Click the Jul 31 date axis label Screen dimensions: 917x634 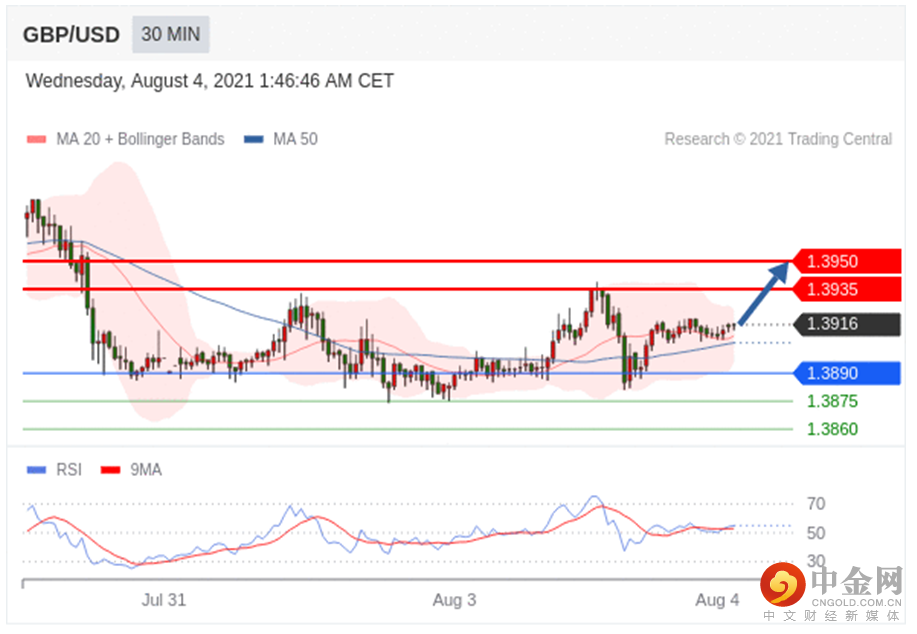tap(164, 600)
